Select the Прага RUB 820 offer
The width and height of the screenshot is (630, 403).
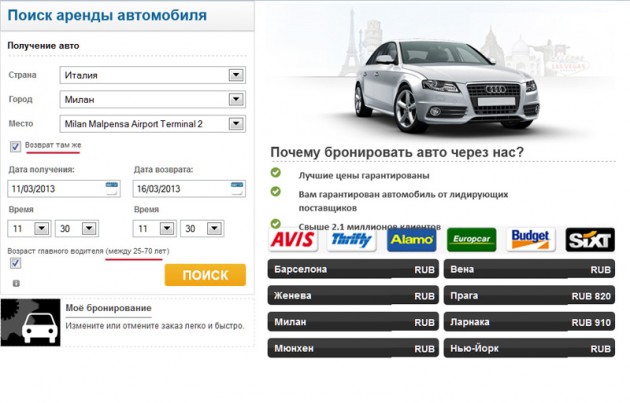530,296
